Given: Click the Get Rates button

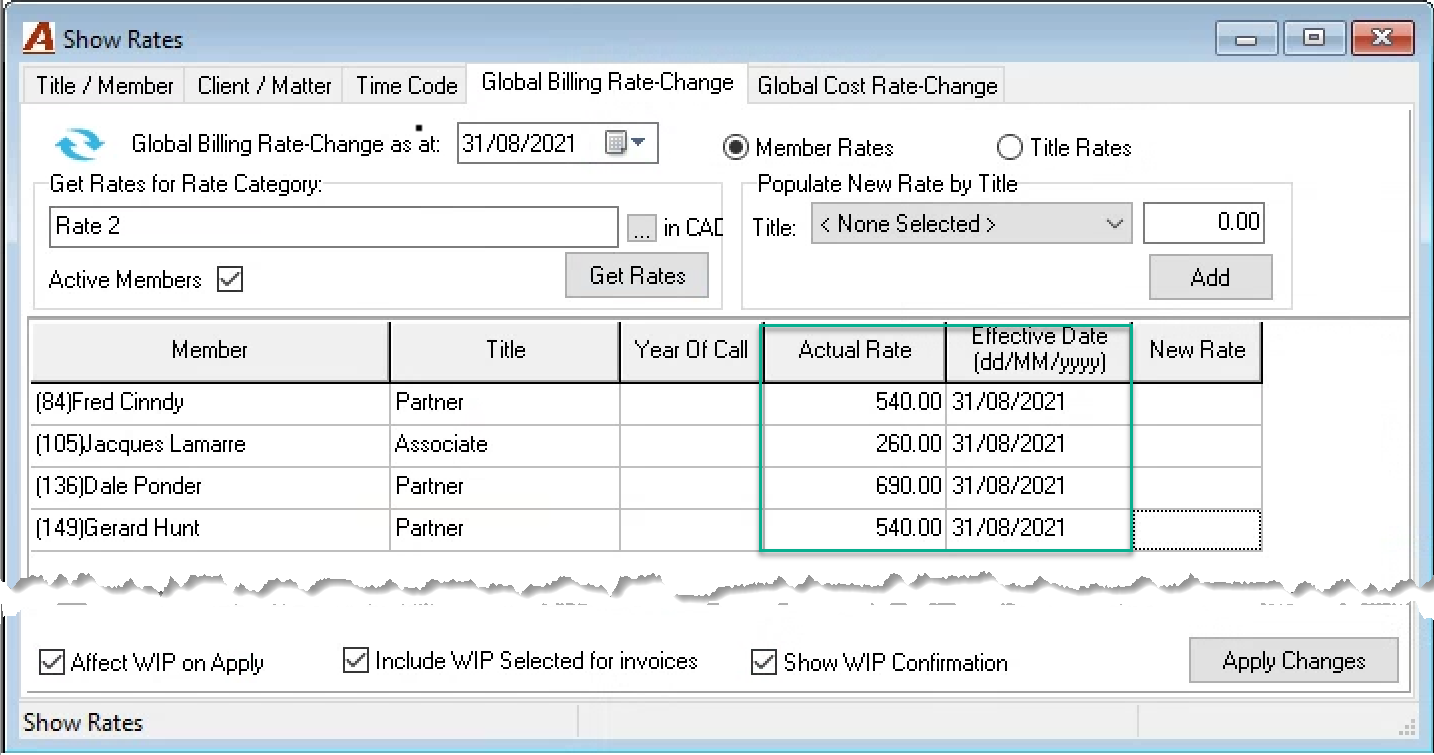Looking at the screenshot, I should [637, 275].
